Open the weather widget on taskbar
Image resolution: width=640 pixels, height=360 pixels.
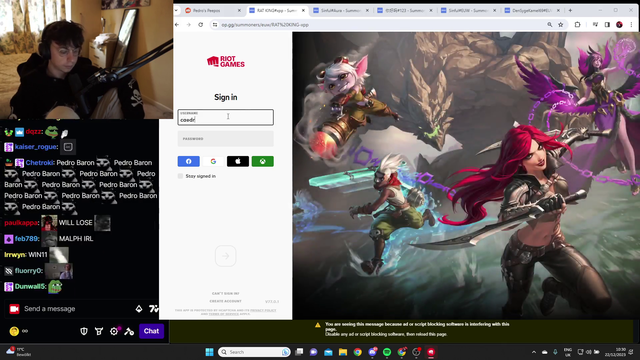pyautogui.click(x=18, y=351)
